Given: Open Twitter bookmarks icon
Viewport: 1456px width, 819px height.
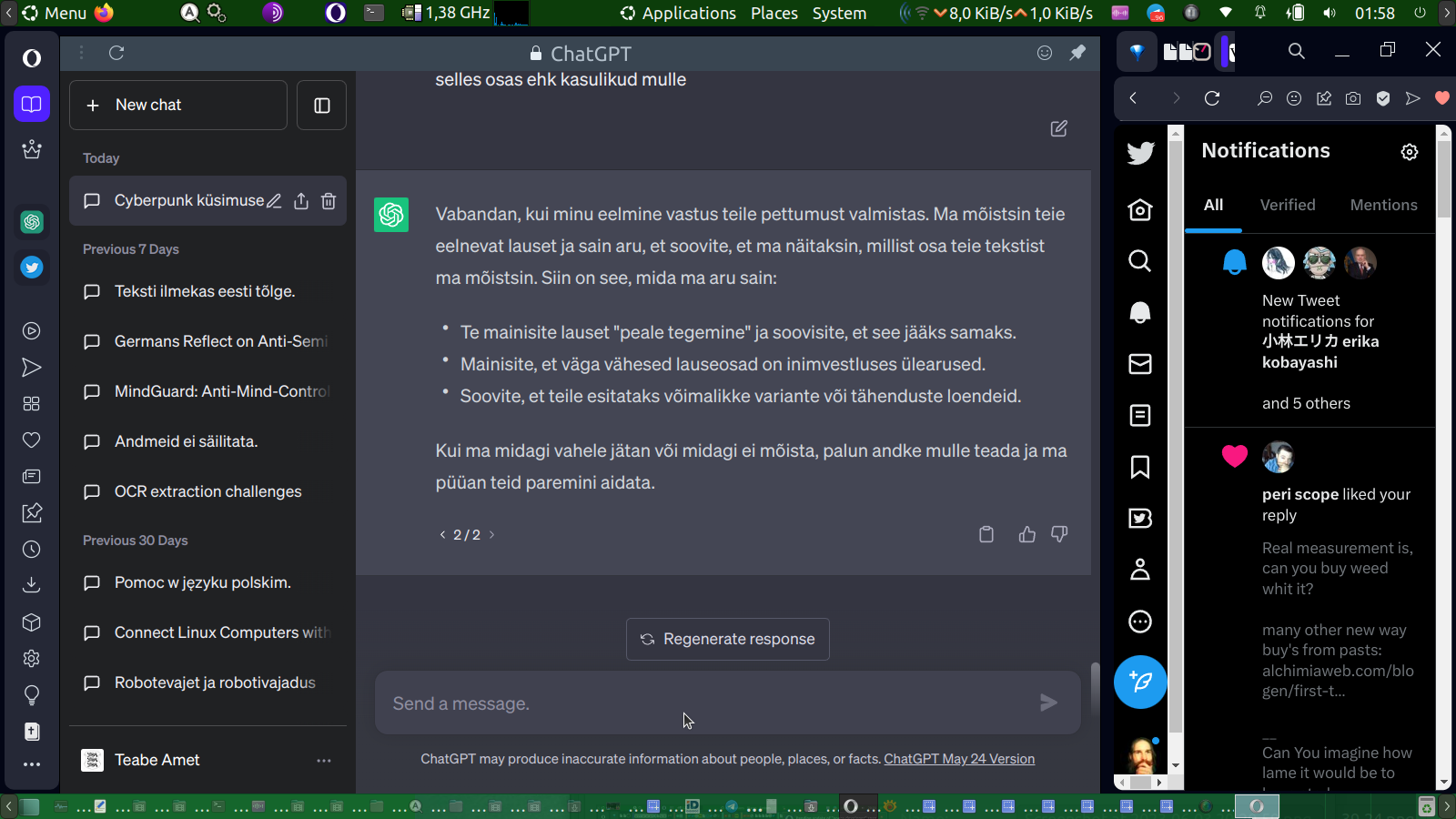Looking at the screenshot, I should tap(1140, 467).
